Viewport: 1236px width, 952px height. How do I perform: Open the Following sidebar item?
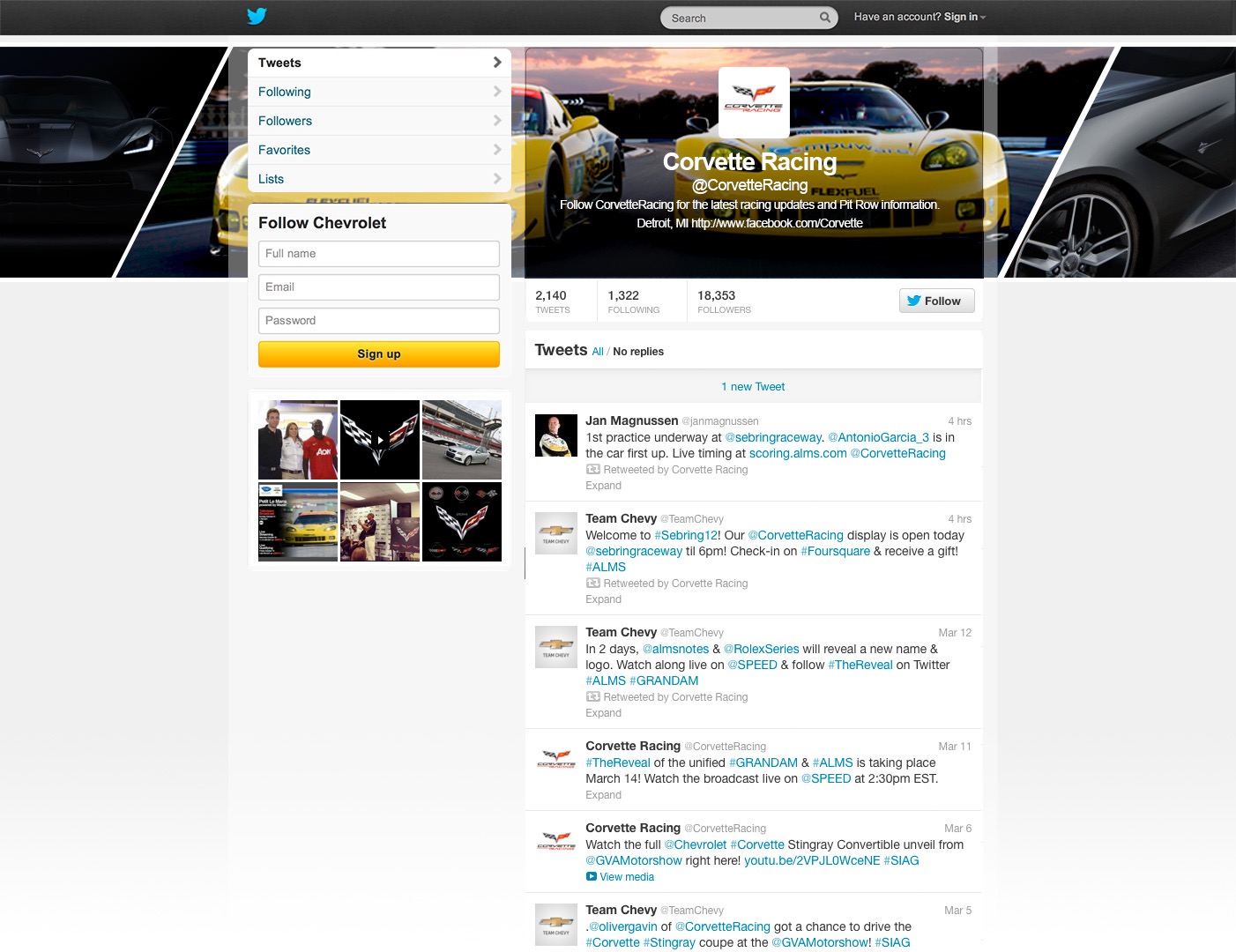pyautogui.click(x=379, y=92)
